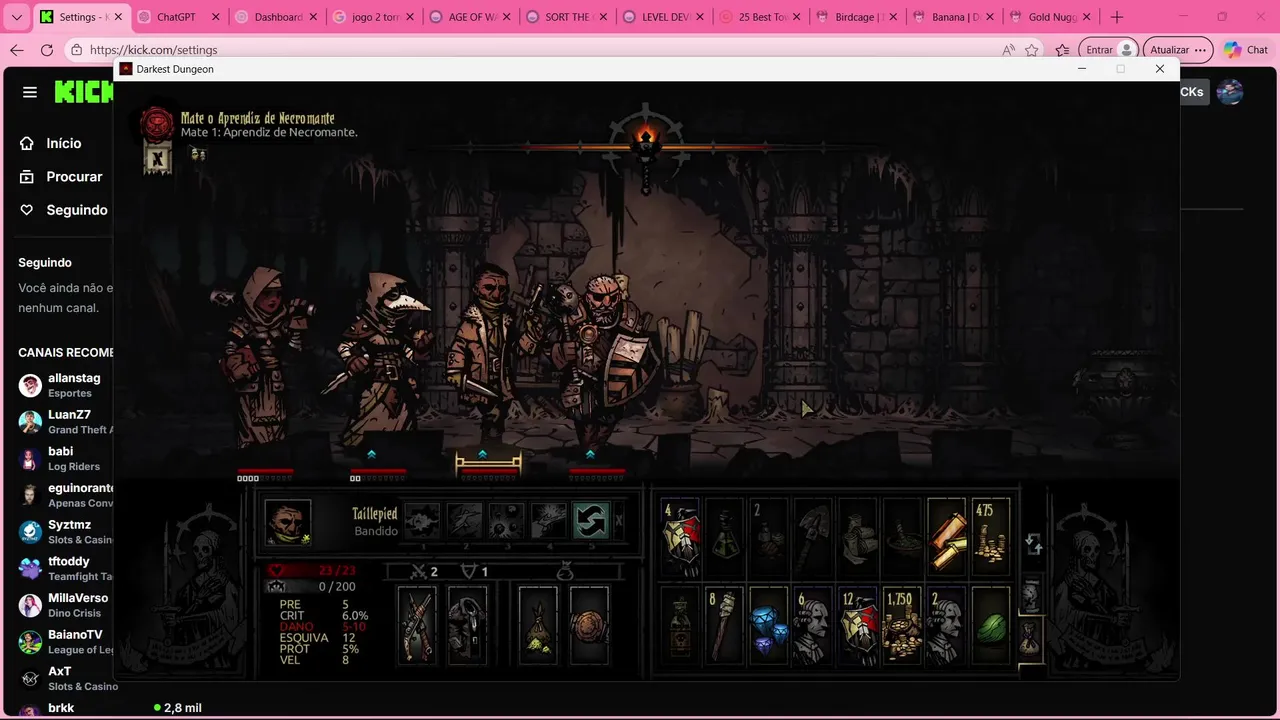Click the equipped weapon slot
This screenshot has height=720, width=1280.
pyautogui.click(x=417, y=626)
